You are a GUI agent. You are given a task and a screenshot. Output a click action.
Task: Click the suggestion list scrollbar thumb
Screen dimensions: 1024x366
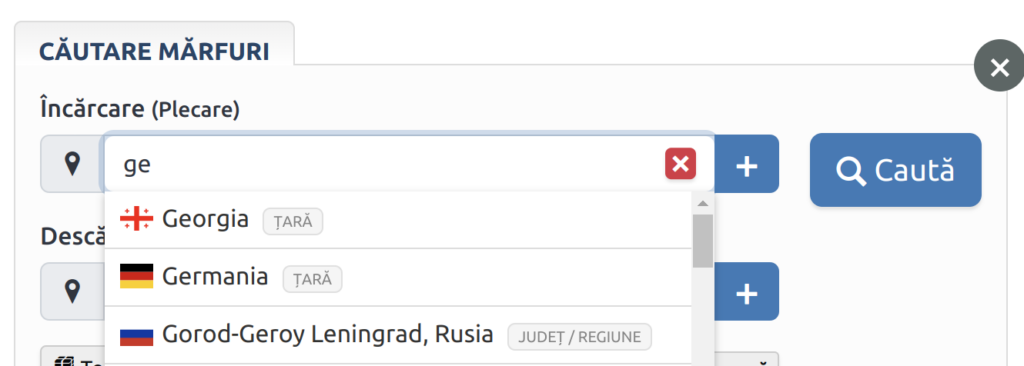[x=703, y=241]
